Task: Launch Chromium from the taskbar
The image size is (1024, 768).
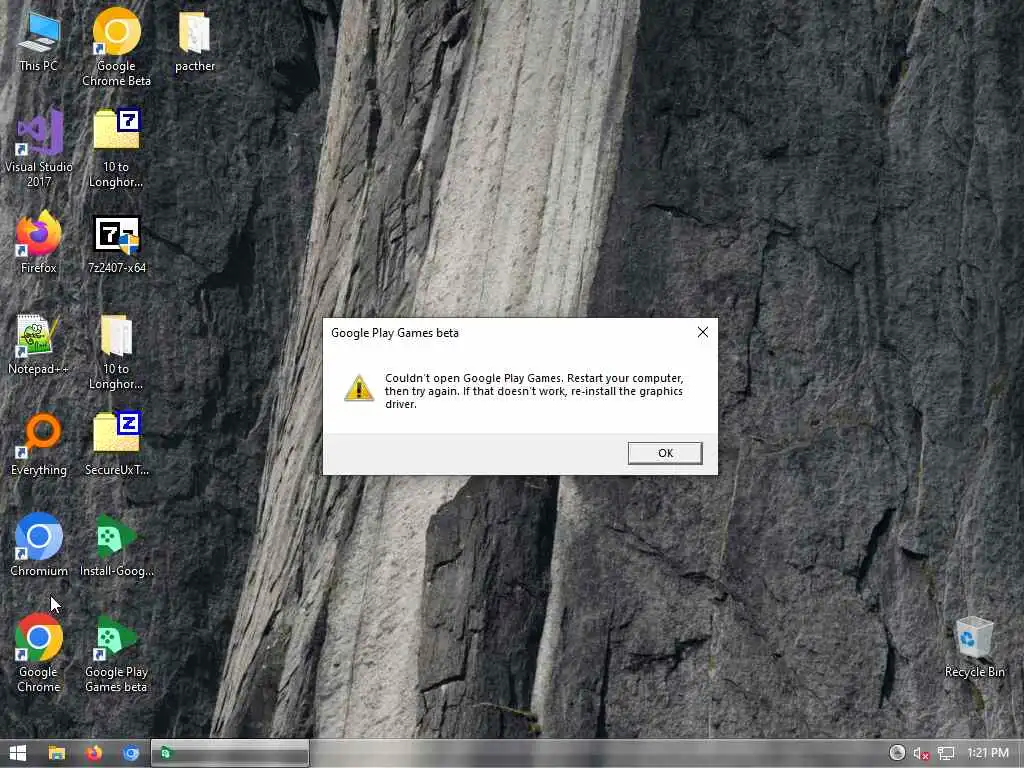Action: [131, 753]
